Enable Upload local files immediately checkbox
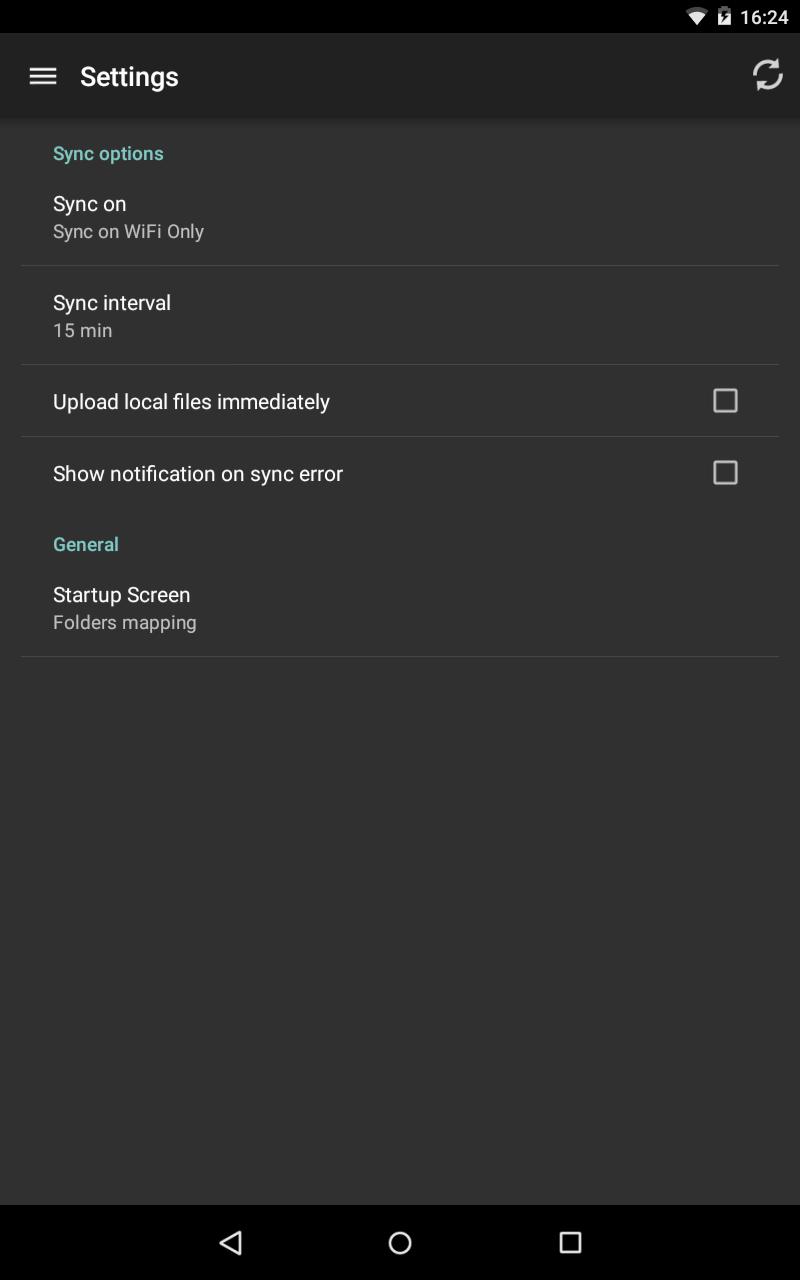The height and width of the screenshot is (1280, 800). pos(725,401)
